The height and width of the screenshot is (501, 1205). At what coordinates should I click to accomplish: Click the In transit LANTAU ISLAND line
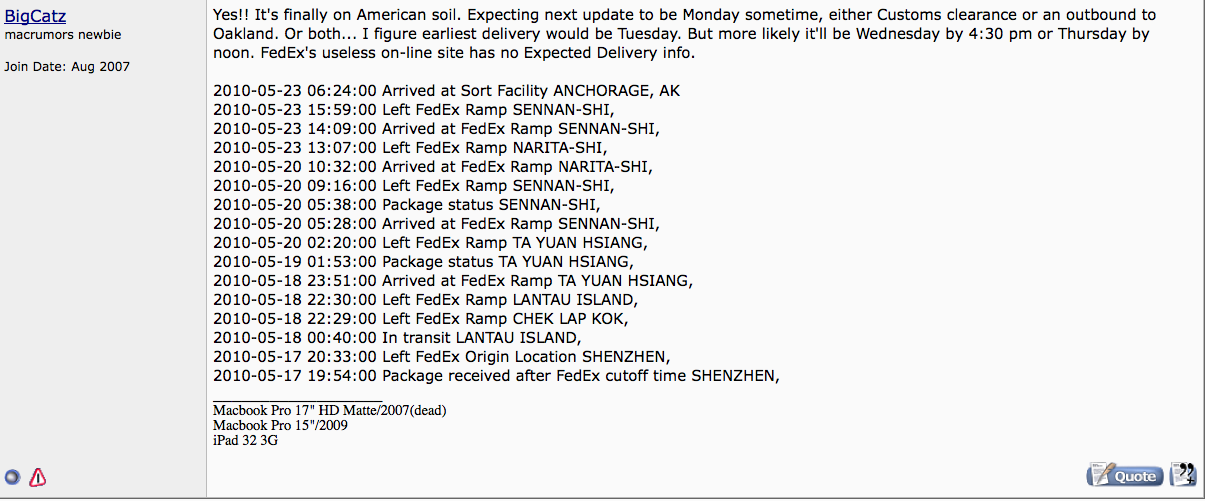point(396,338)
